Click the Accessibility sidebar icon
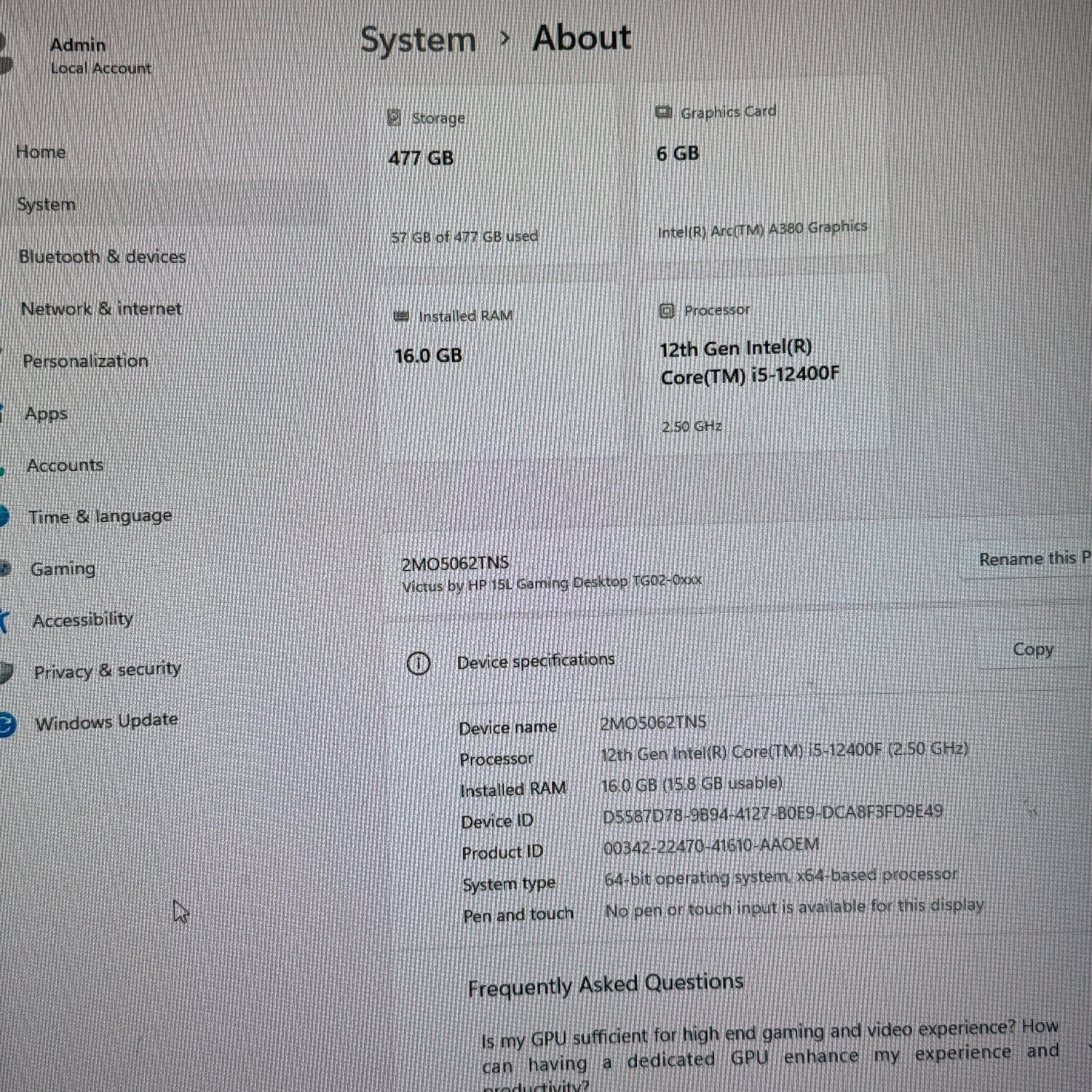 click(4, 620)
